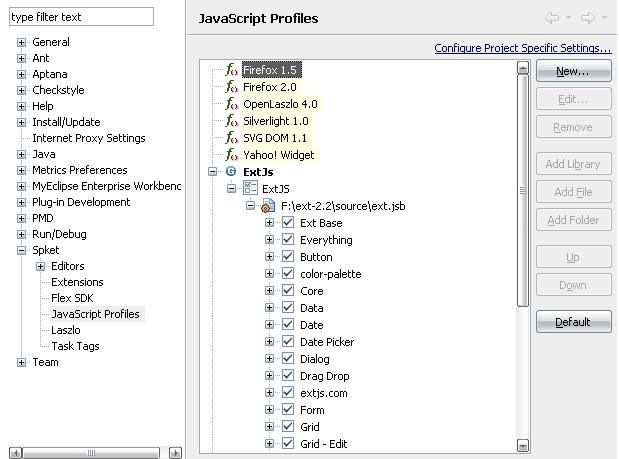
Task: Toggle the Date Picker checkbox
Action: 288,341
